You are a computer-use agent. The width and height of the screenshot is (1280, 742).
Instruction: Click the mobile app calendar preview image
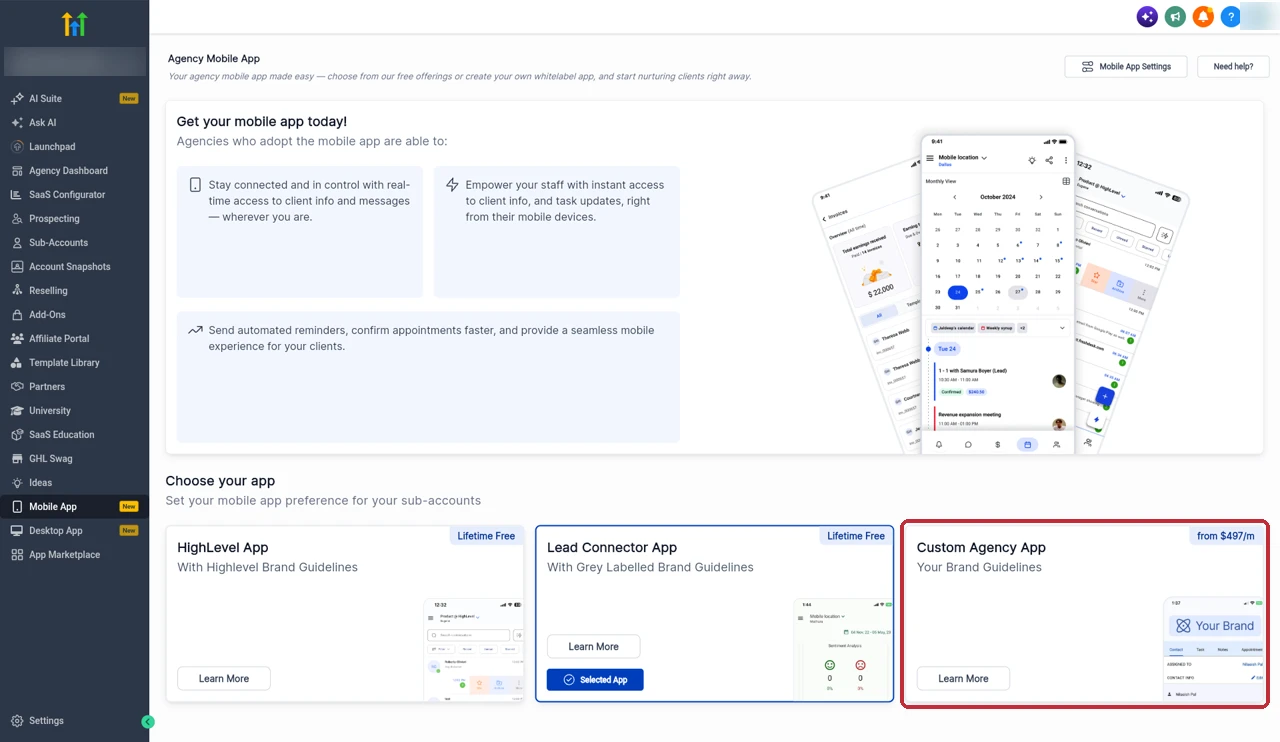tap(998, 295)
